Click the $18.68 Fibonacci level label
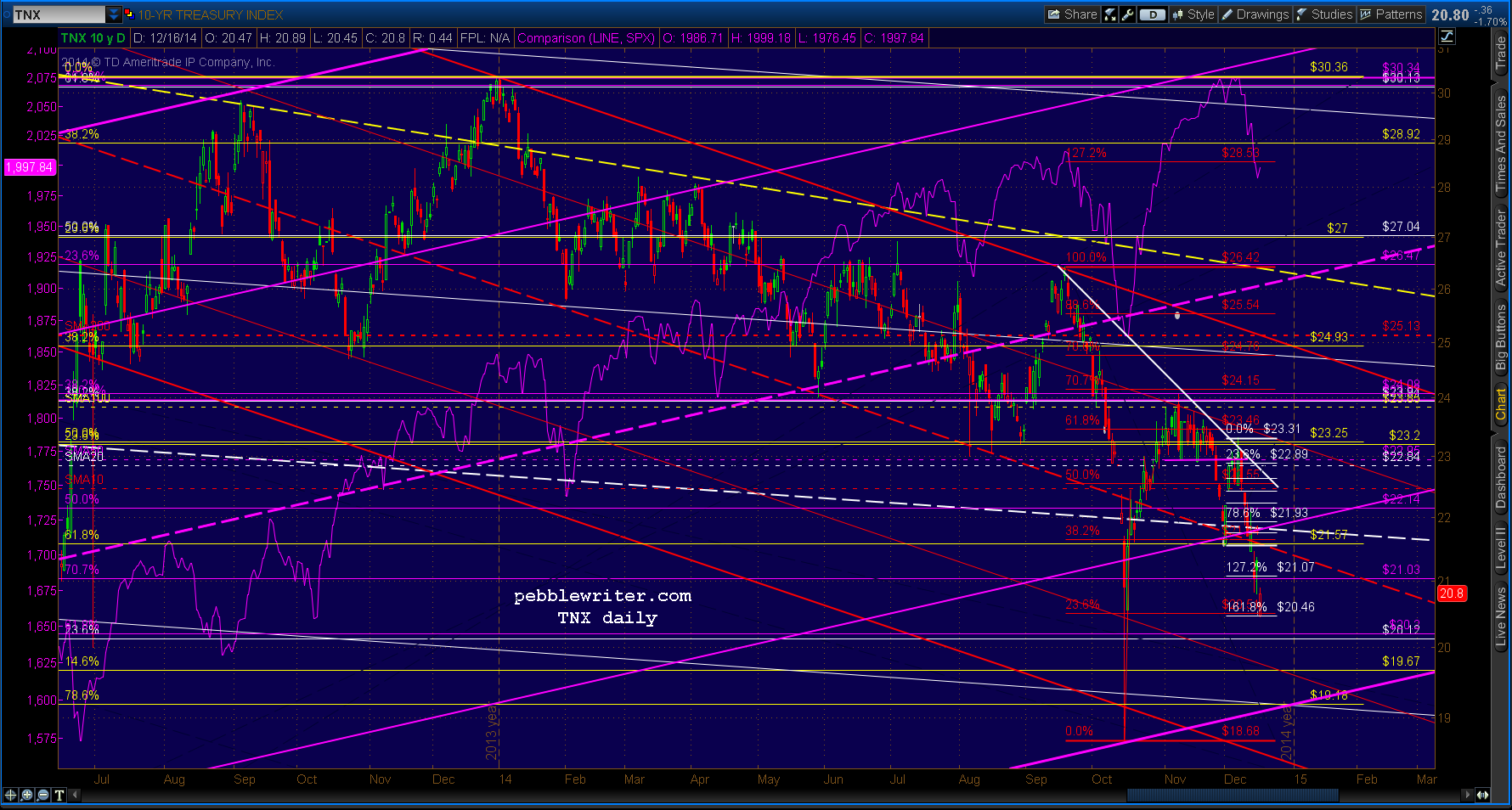Image resolution: width=1512 pixels, height=810 pixels. [1240, 730]
